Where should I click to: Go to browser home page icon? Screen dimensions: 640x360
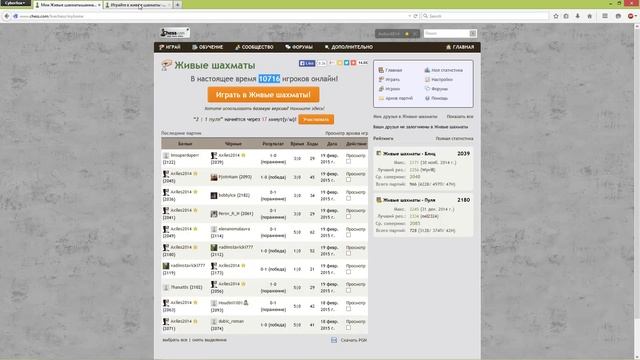589,16
